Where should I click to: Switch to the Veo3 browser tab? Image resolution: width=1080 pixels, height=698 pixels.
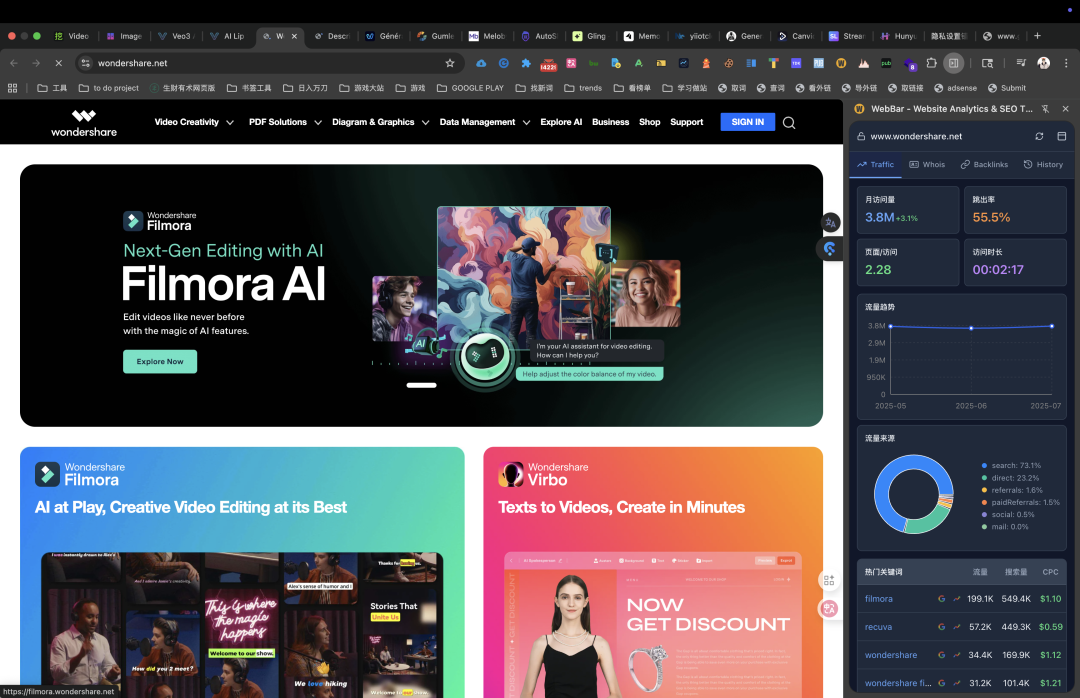176,36
